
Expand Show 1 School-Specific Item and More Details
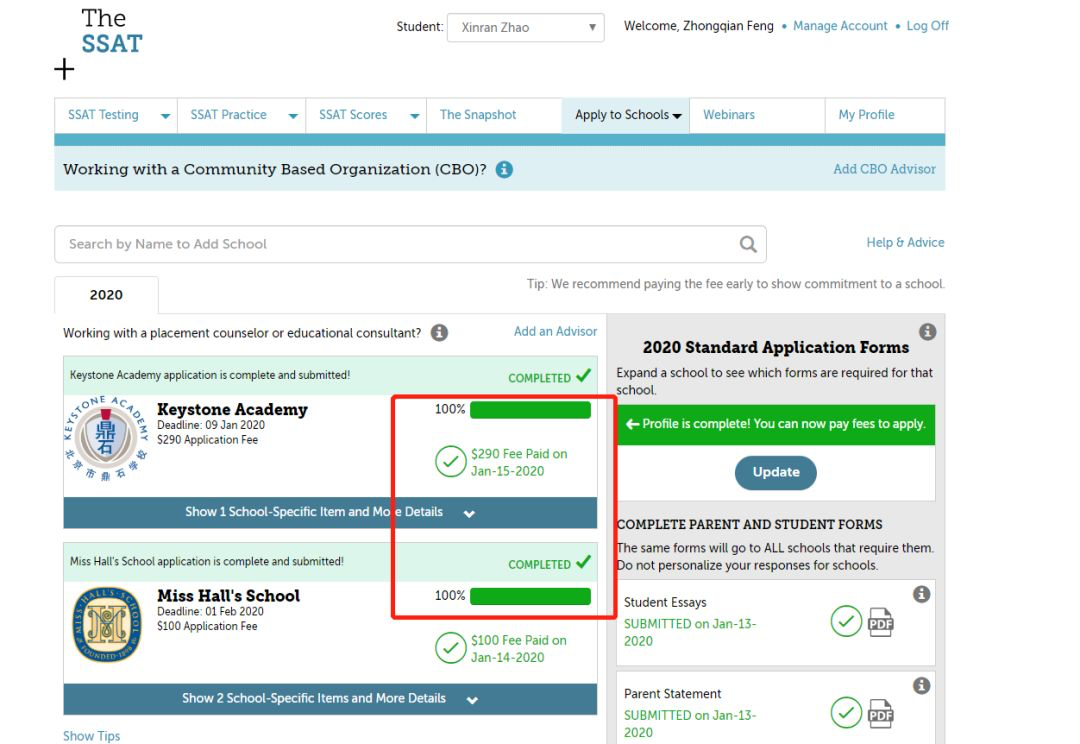click(330, 512)
